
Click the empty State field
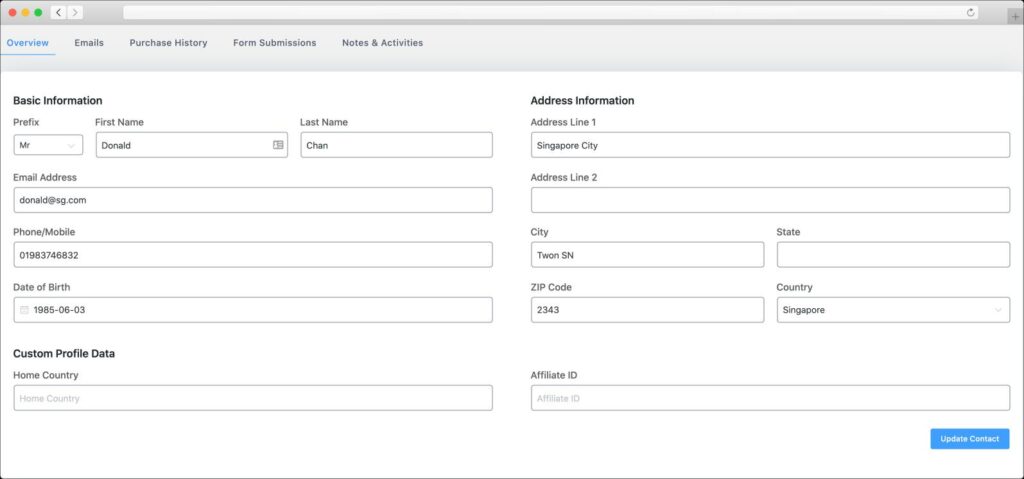893,255
